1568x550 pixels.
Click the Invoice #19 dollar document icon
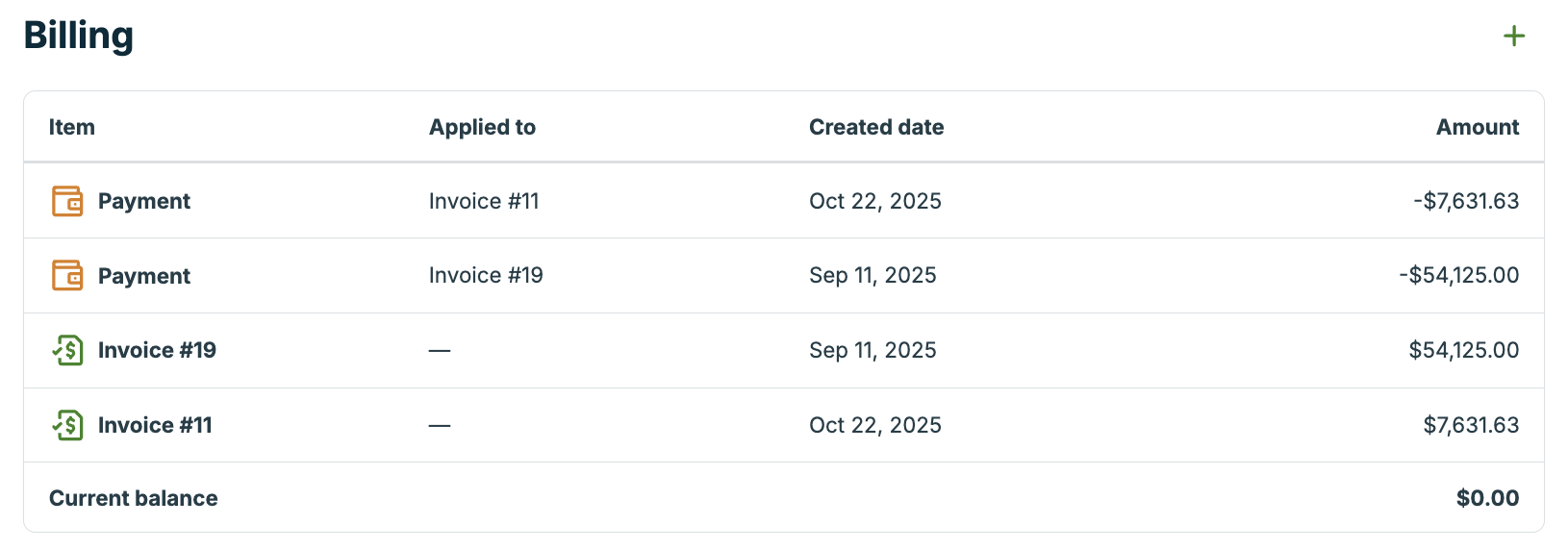click(x=67, y=350)
